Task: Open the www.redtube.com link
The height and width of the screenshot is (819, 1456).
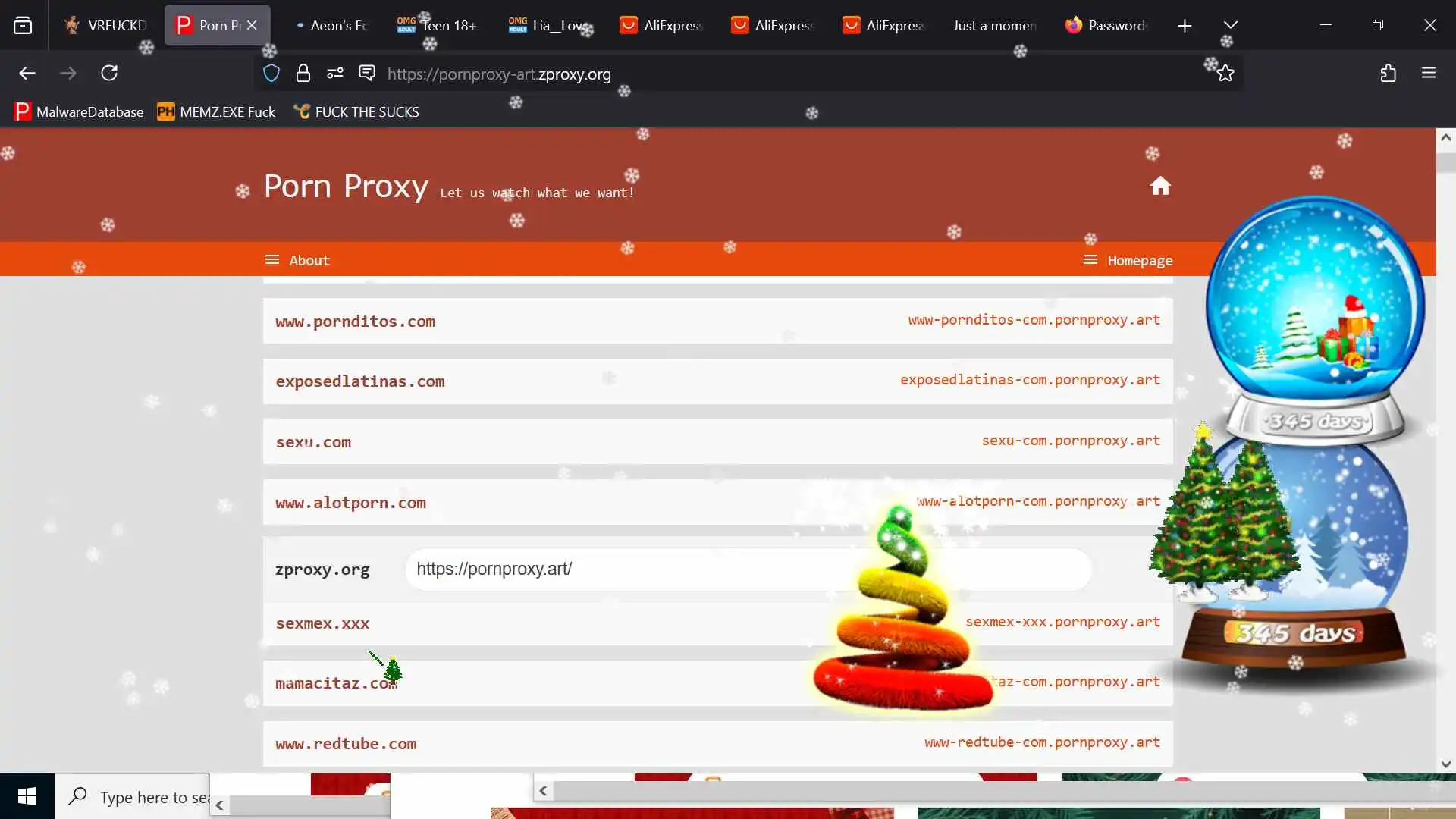Action: point(346,744)
